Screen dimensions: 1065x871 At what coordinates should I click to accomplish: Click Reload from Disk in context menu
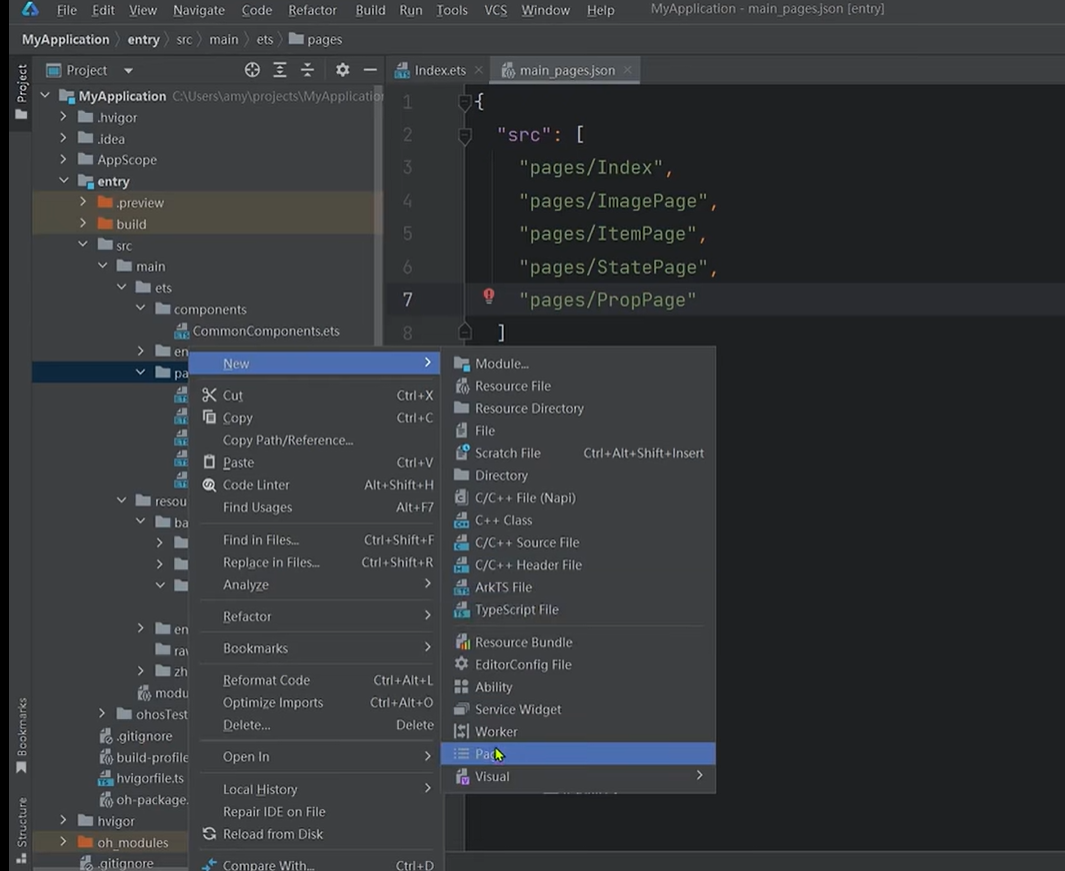pos(272,834)
